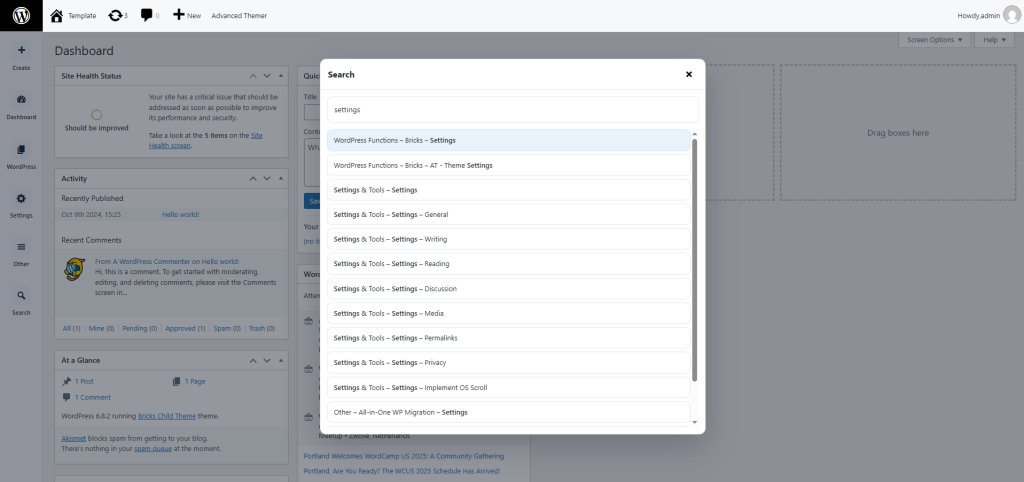Viewport: 1024px width, 482px height.
Task: Open the Help dropdown tab
Action: coord(991,40)
